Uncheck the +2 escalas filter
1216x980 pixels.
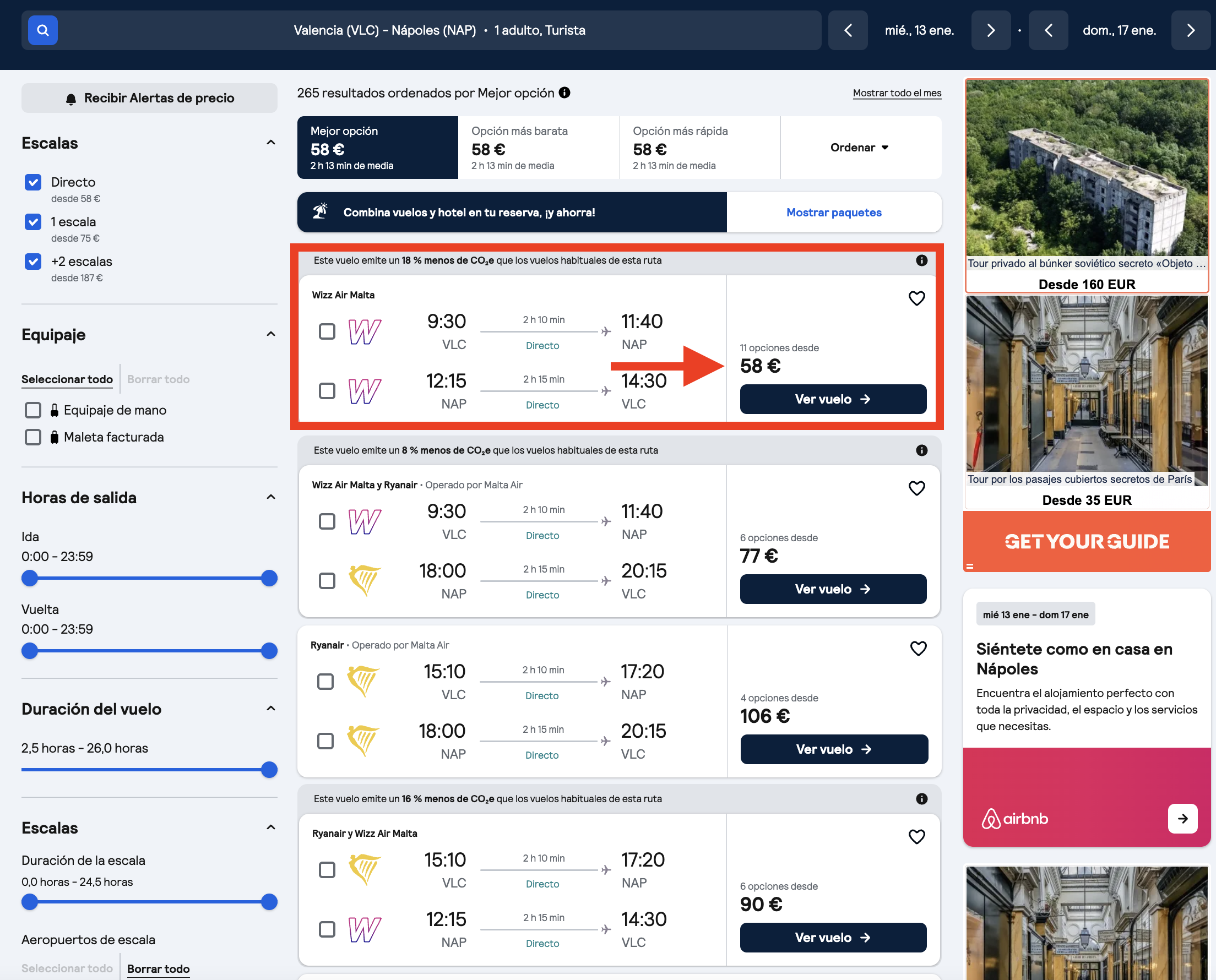[x=33, y=262]
